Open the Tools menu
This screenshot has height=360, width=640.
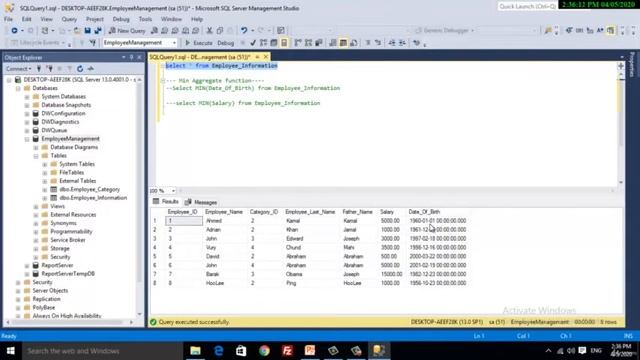(145, 19)
